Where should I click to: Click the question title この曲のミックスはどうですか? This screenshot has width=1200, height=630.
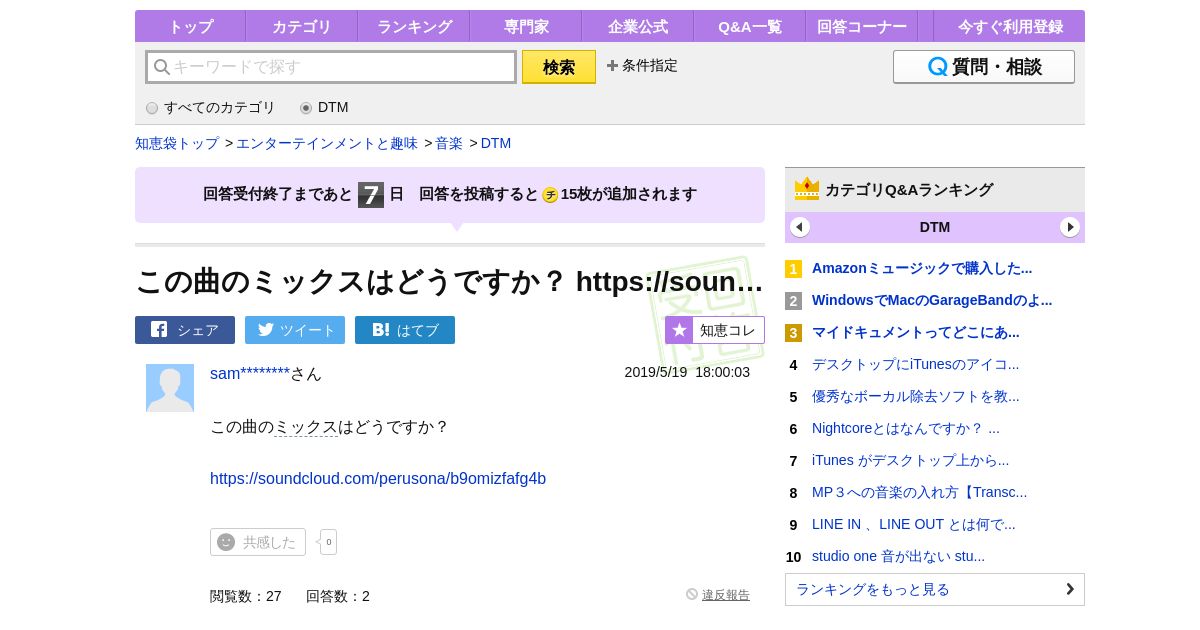pyautogui.click(x=450, y=281)
